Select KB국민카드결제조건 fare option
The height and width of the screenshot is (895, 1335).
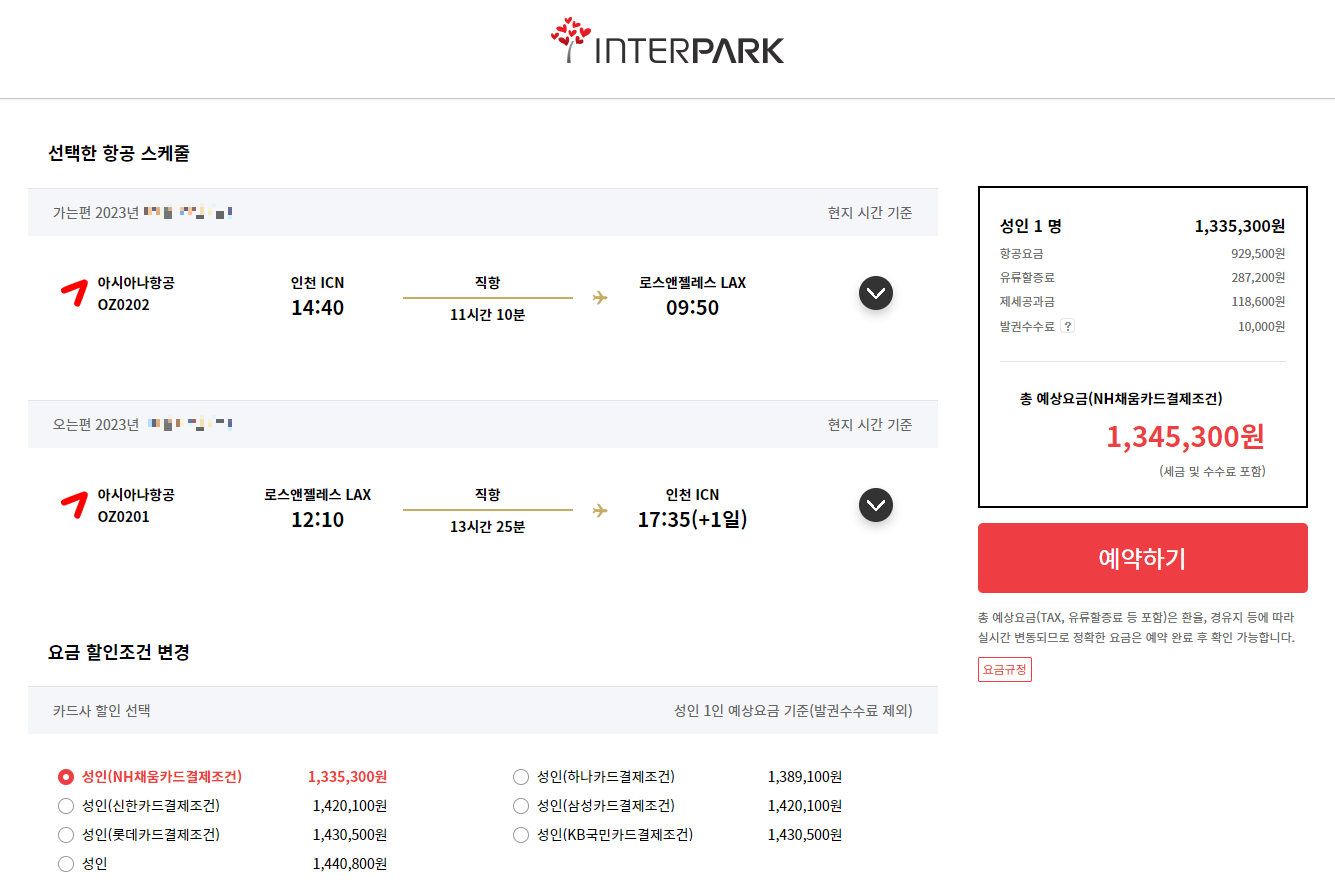tap(521, 835)
